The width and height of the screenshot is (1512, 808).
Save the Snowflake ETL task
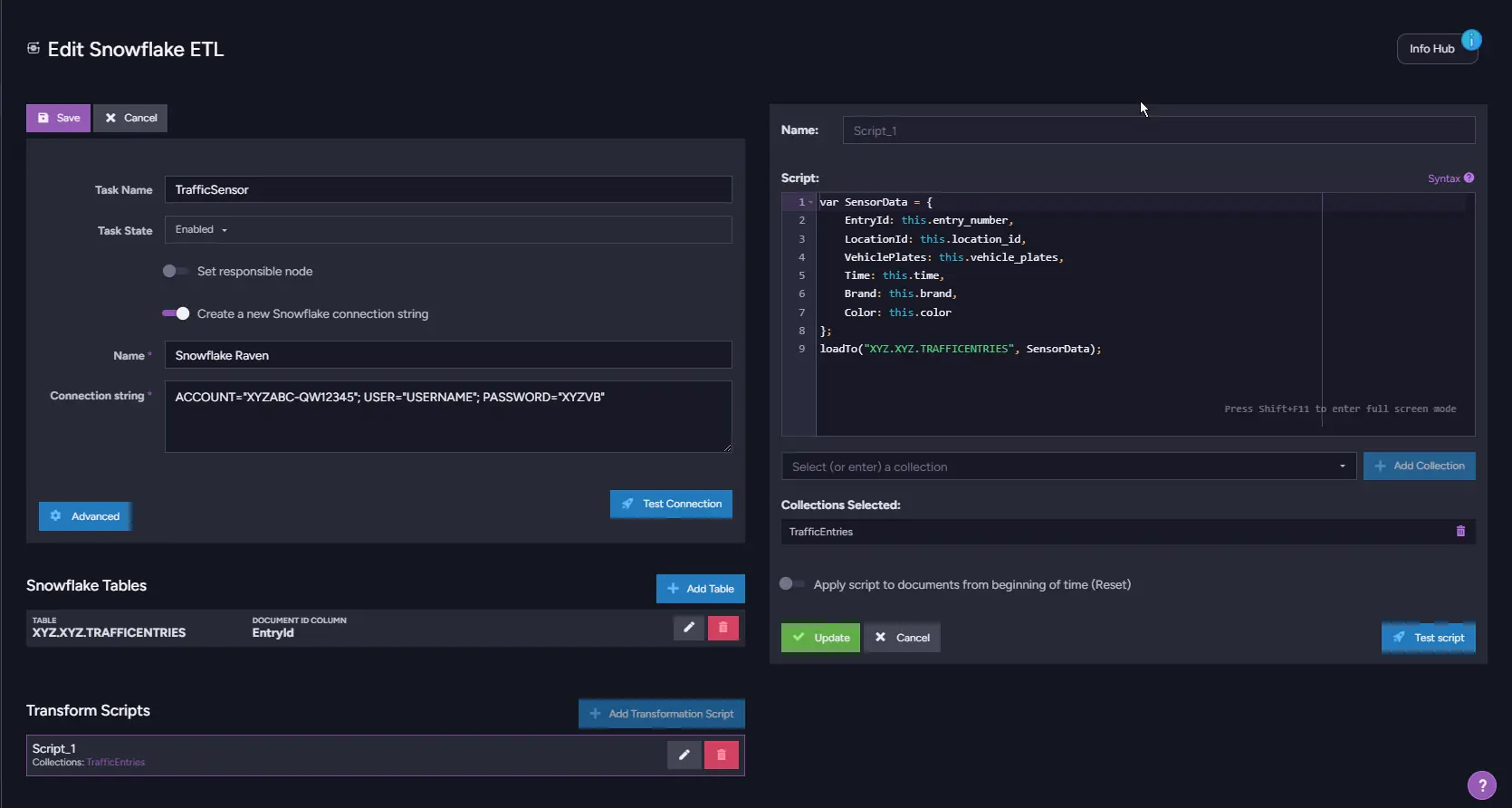(x=58, y=118)
